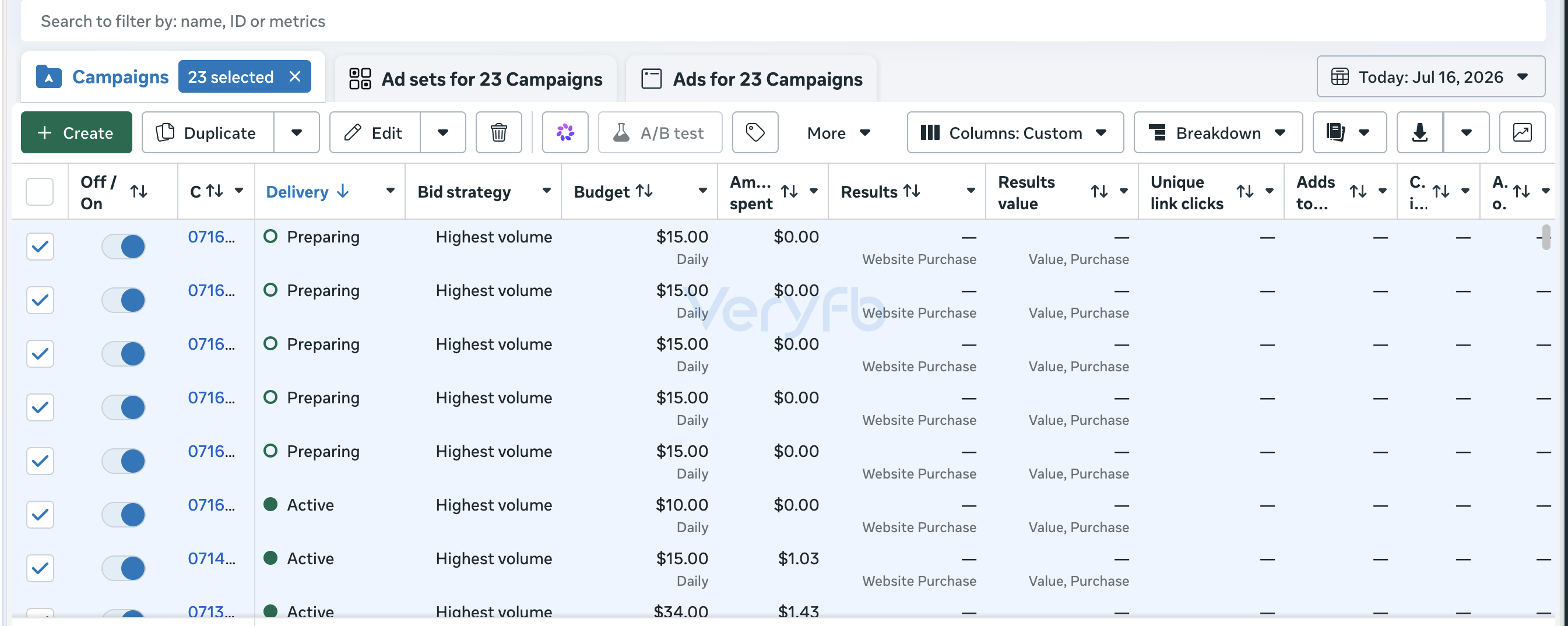Open the charts view icon
The height and width of the screenshot is (626, 1568).
[x=1522, y=132]
